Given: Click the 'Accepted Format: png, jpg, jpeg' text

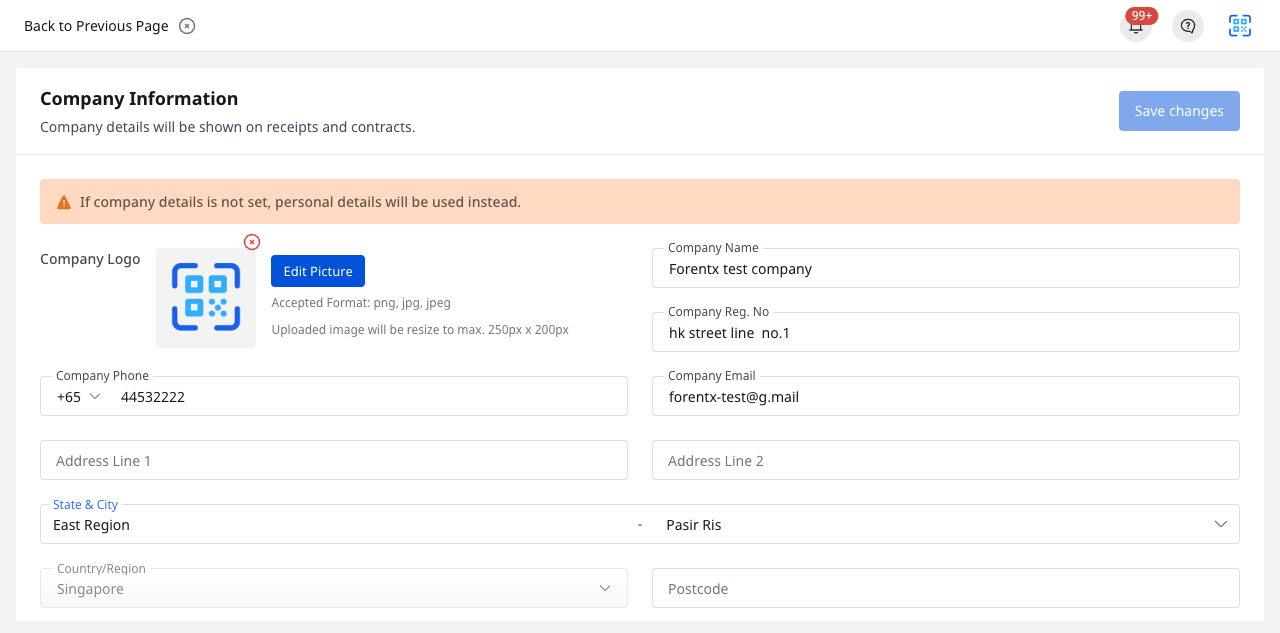Looking at the screenshot, I should tap(361, 303).
